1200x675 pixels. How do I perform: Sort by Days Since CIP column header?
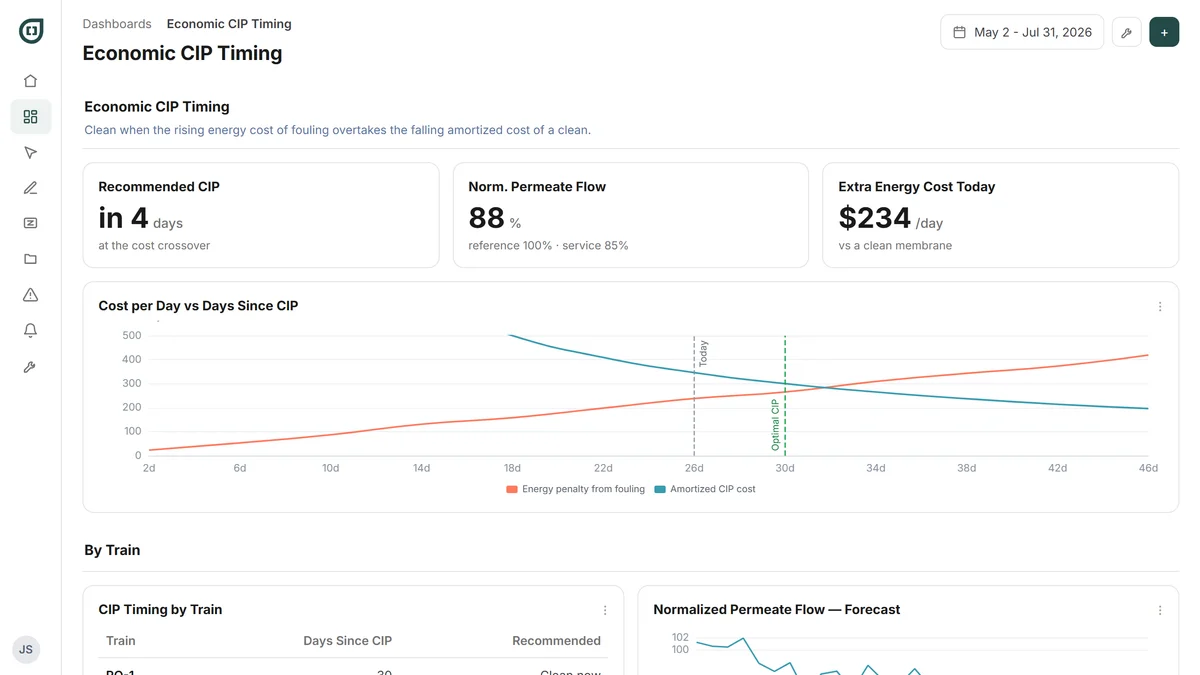(348, 641)
